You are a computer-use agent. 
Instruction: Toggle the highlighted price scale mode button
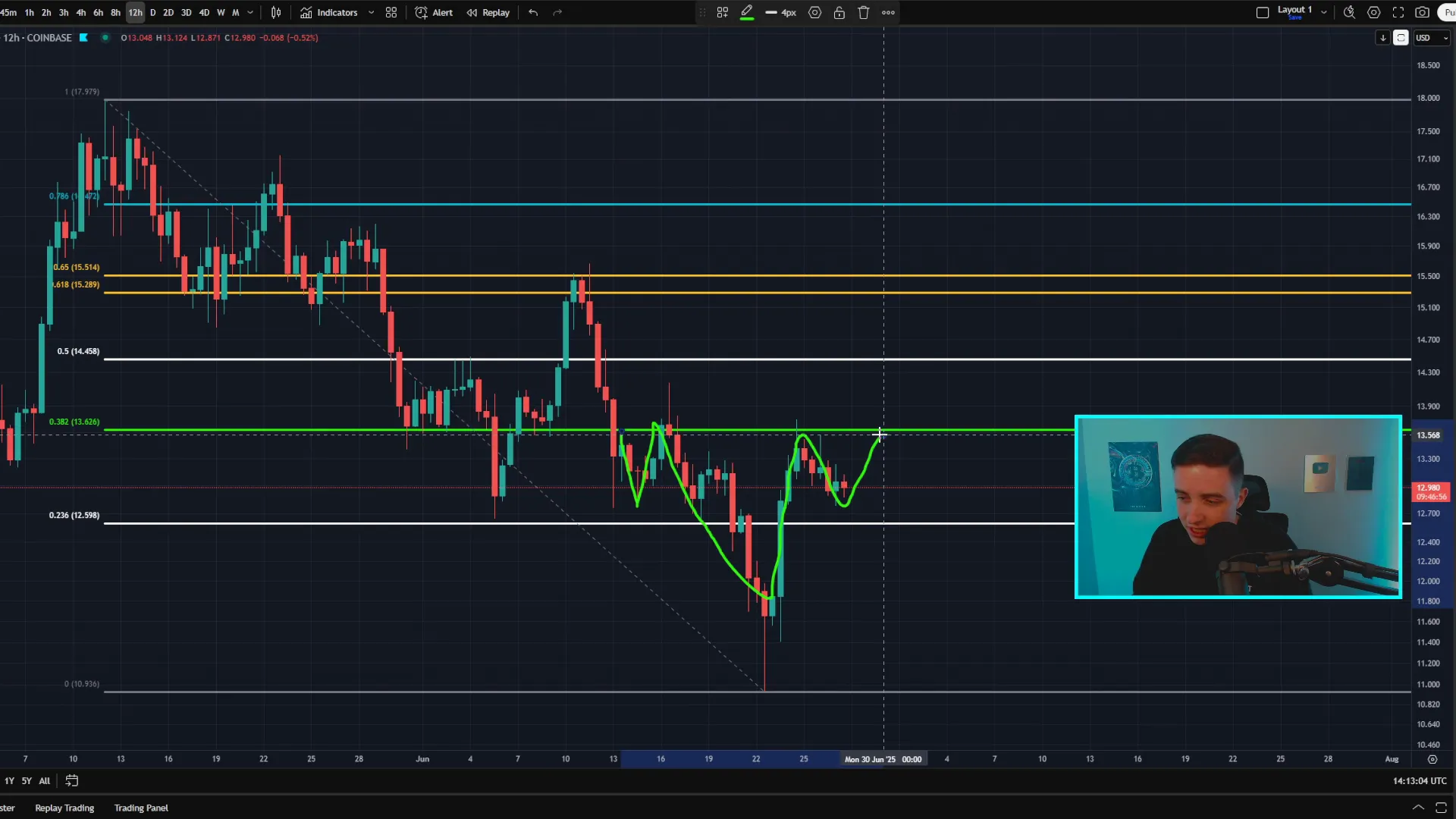pyautogui.click(x=1401, y=38)
